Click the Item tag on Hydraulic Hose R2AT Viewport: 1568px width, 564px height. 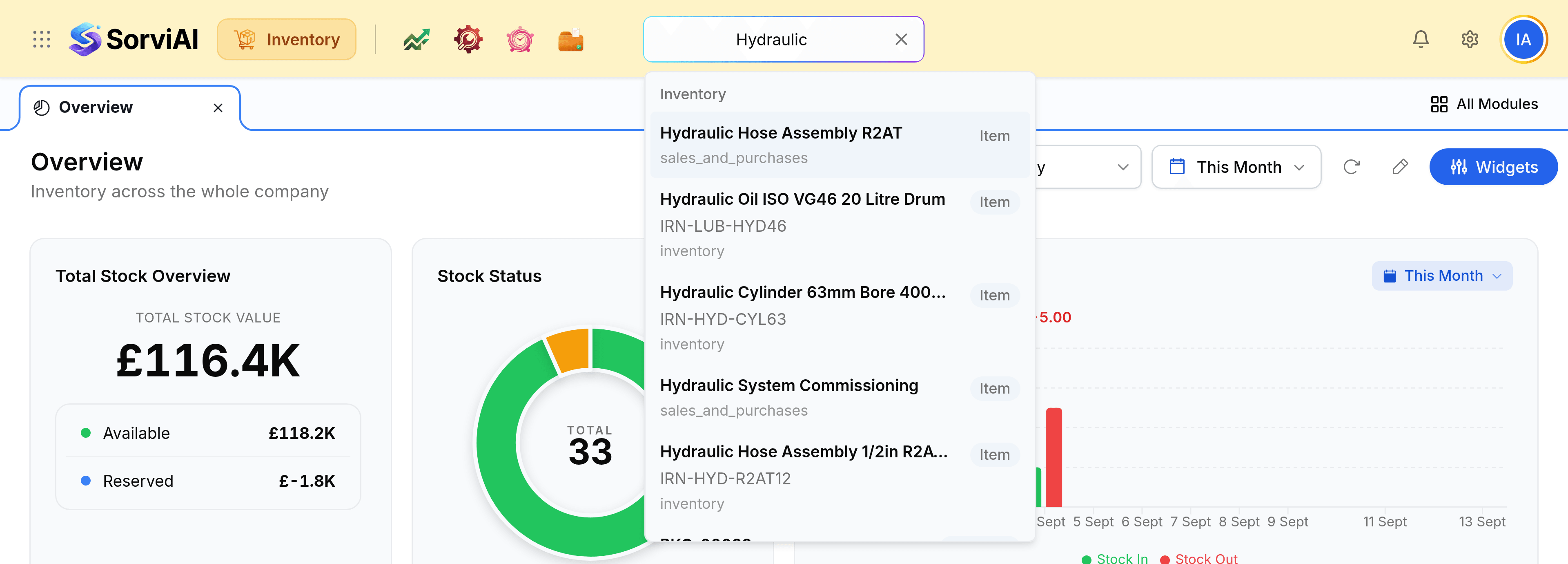(x=994, y=136)
